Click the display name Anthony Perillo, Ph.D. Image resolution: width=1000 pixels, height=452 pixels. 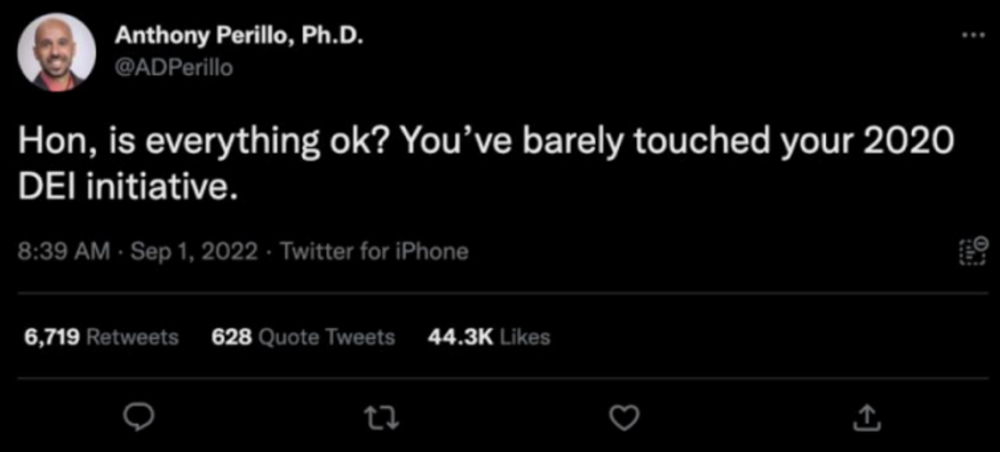[239, 36]
